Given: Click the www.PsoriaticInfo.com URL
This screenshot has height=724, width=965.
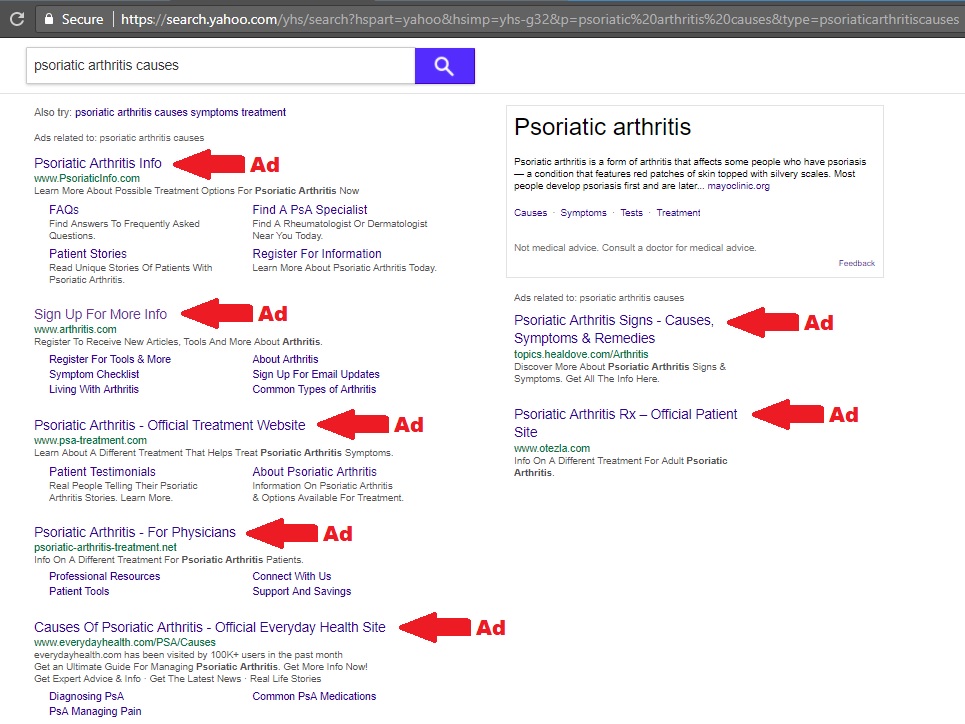Looking at the screenshot, I should pos(87,178).
